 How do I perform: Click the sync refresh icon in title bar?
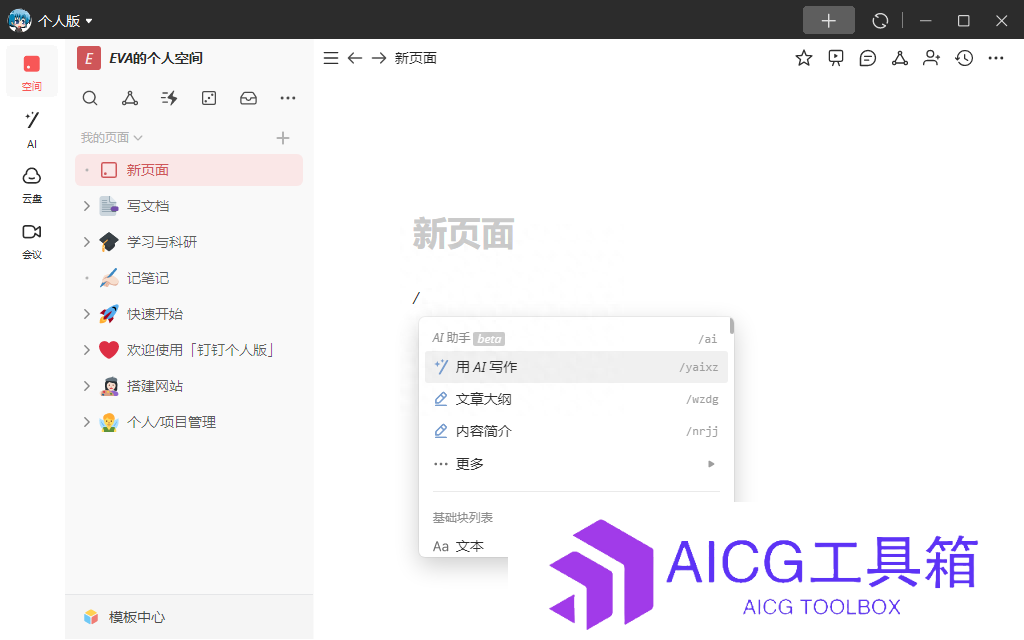[880, 21]
